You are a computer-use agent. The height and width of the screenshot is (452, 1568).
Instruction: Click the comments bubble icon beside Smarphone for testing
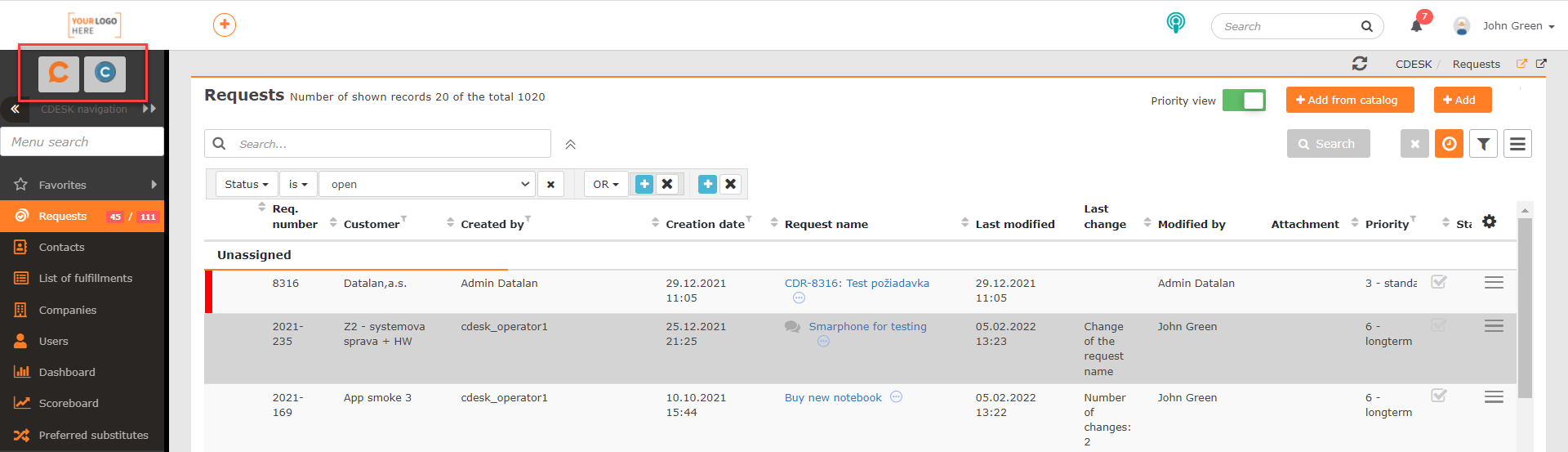[x=792, y=327]
